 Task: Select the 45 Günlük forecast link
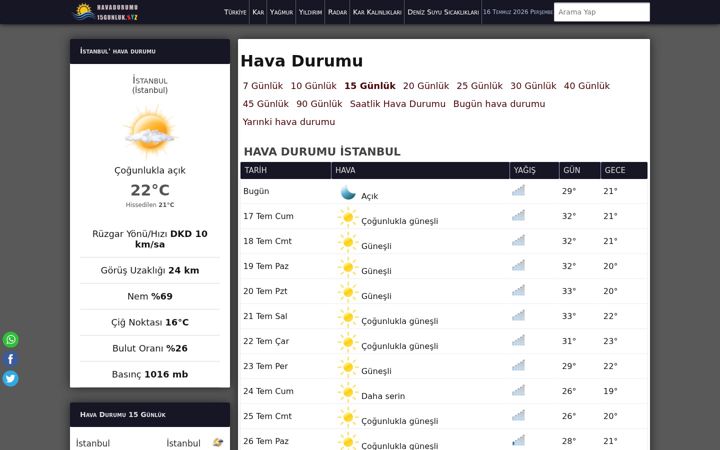(x=265, y=104)
